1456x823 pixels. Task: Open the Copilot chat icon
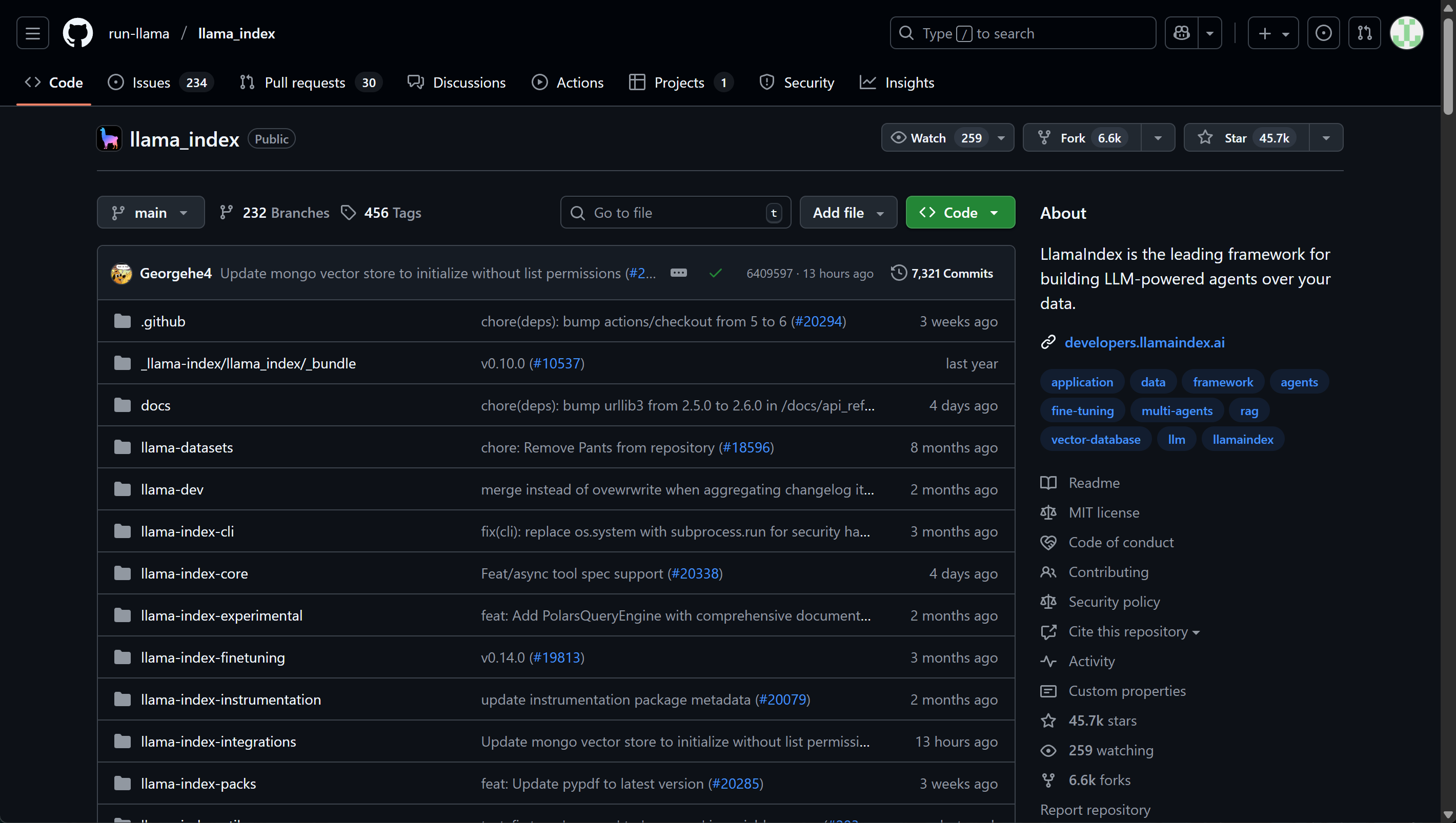[x=1181, y=33]
